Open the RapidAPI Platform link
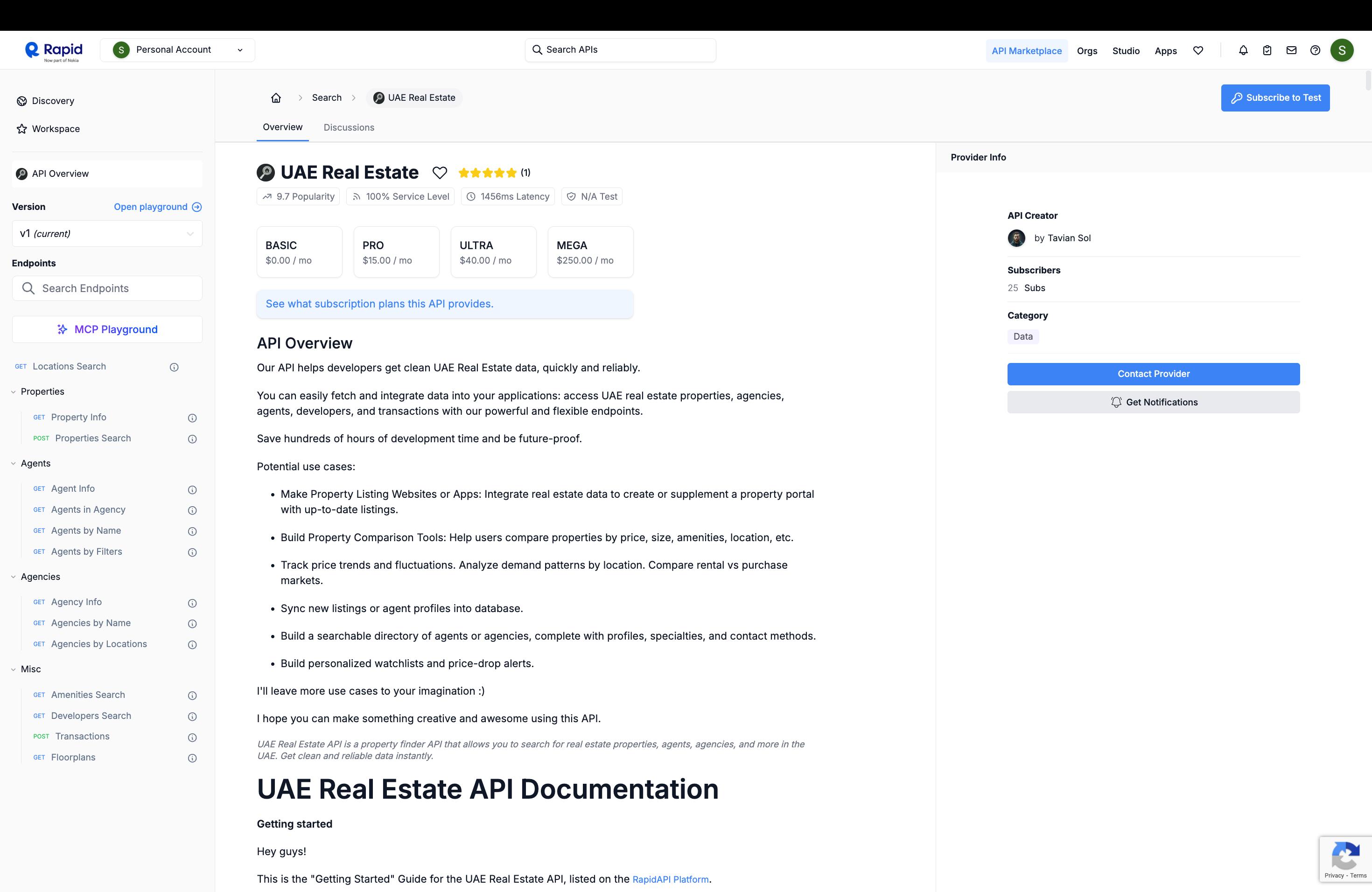This screenshot has width=1372, height=892. tap(671, 879)
